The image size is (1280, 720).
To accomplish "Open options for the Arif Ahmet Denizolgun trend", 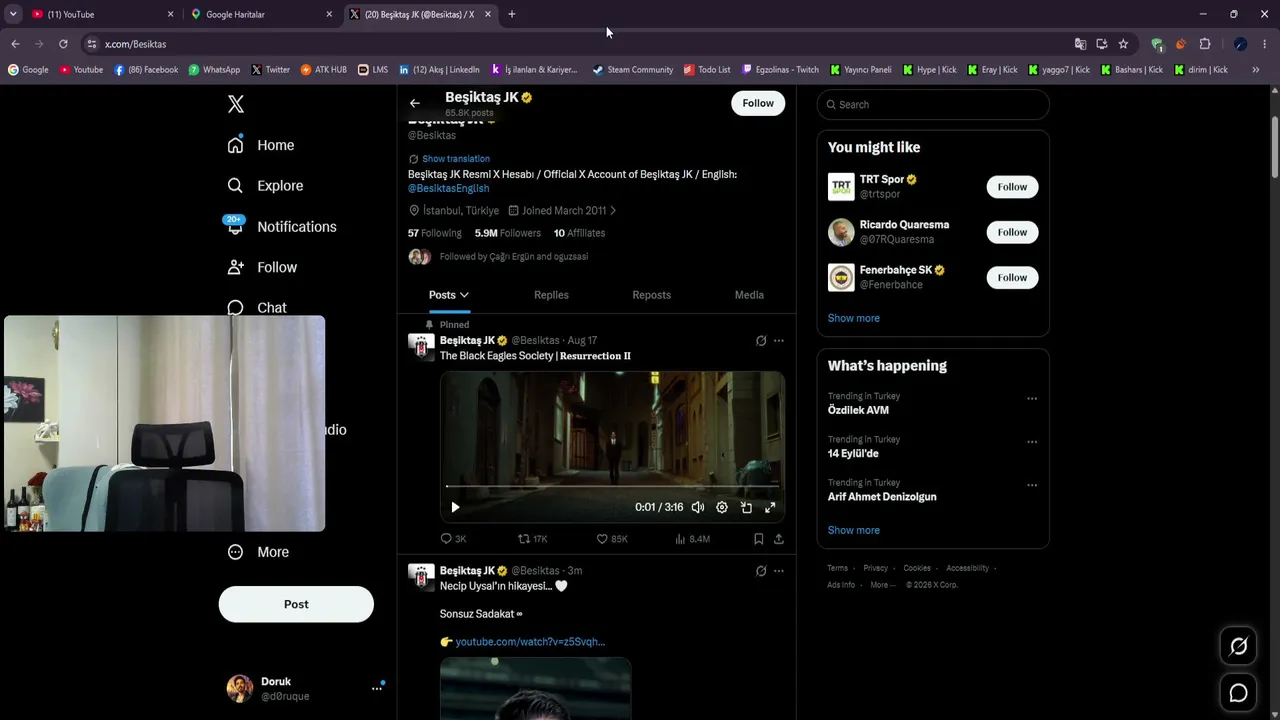I will tap(1032, 485).
